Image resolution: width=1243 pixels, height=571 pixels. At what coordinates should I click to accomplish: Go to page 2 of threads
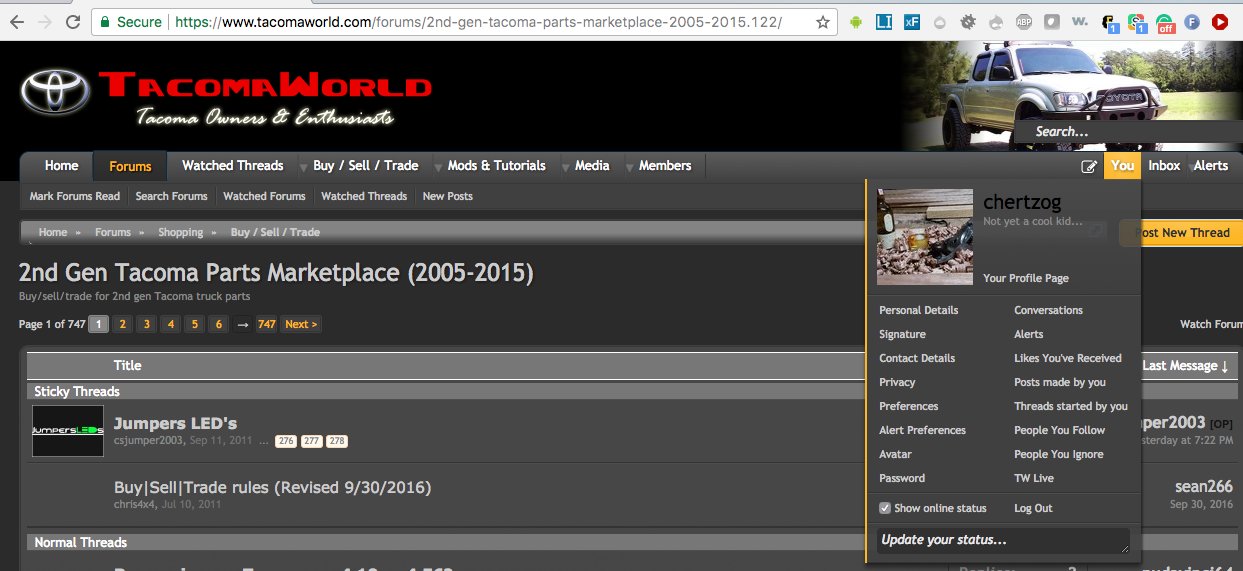coord(122,324)
